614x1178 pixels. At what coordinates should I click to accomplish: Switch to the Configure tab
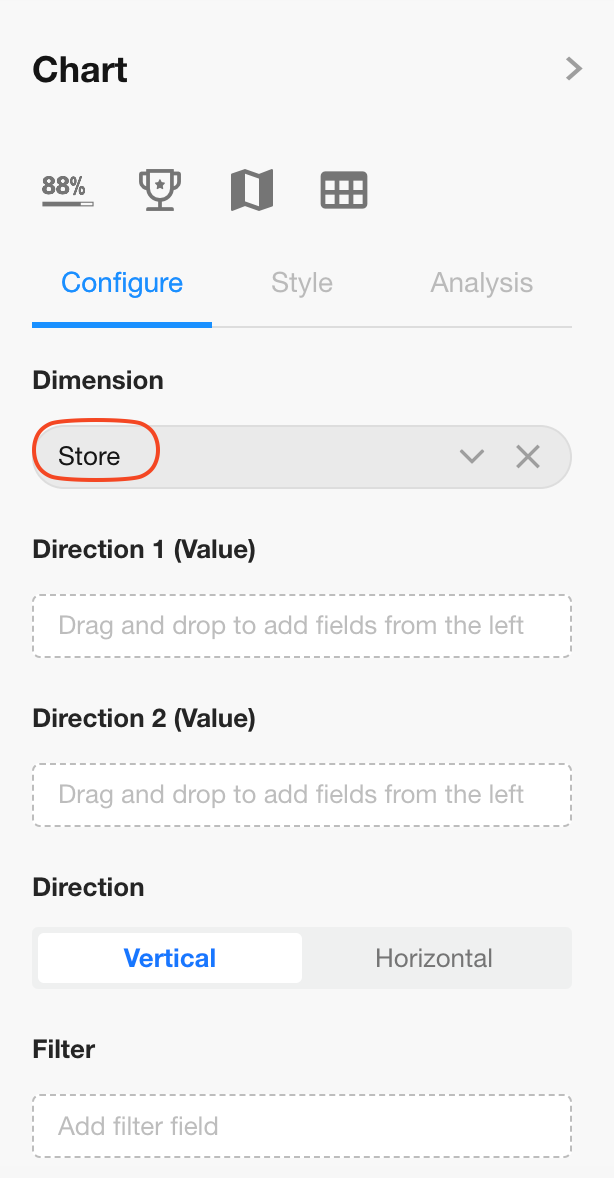click(x=122, y=283)
